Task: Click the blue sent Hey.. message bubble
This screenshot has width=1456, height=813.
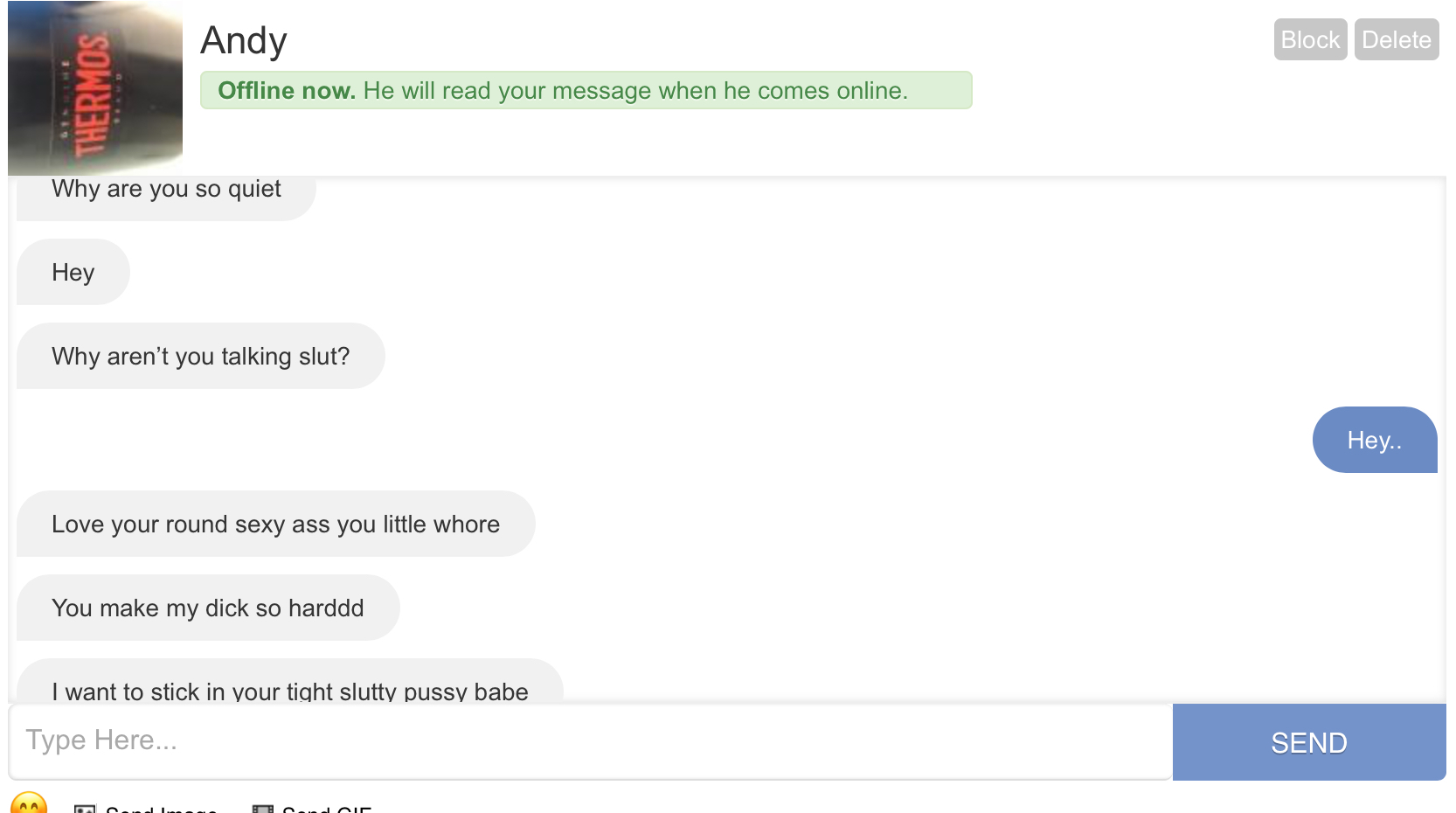Action: pyautogui.click(x=1375, y=440)
